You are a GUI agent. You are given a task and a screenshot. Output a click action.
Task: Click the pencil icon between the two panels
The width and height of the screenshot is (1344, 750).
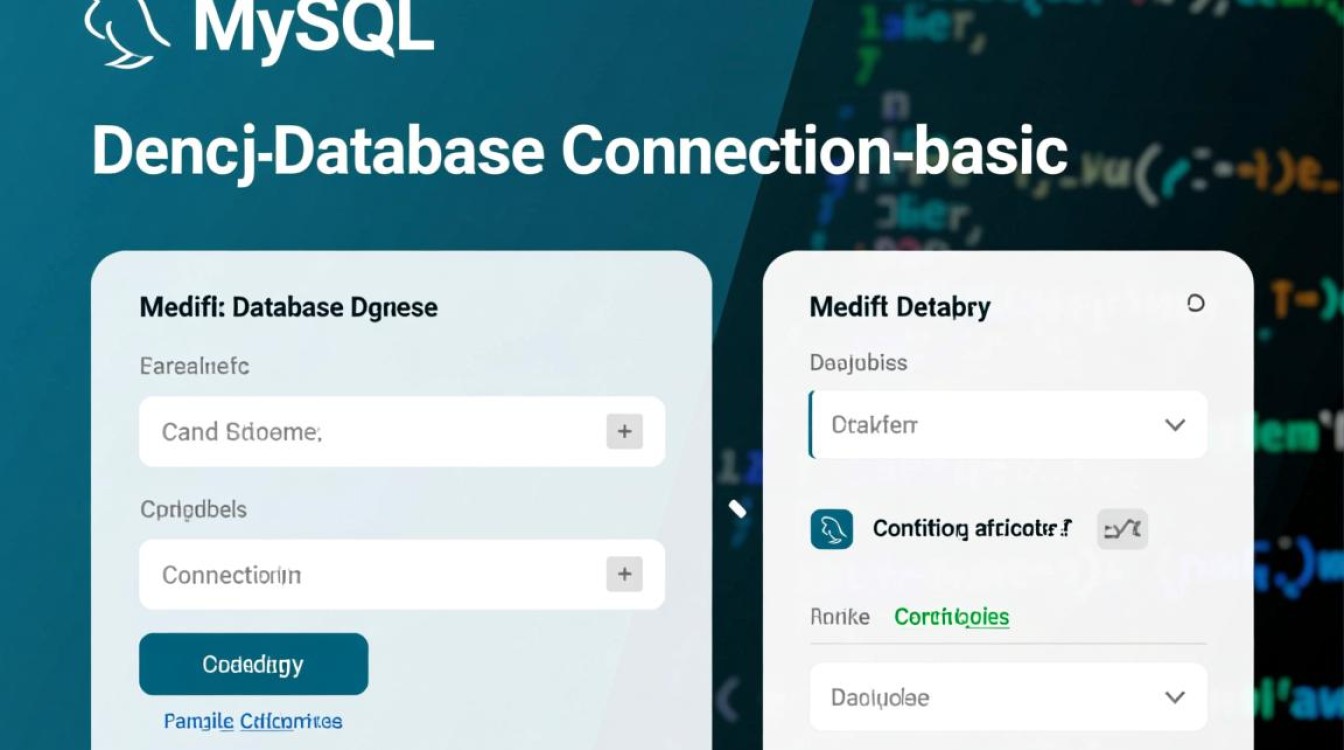pos(739,508)
